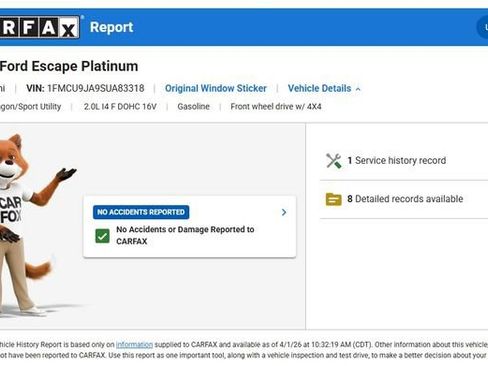Click 'No Accidents or Damage Reported to CARFAX'

pos(185,235)
